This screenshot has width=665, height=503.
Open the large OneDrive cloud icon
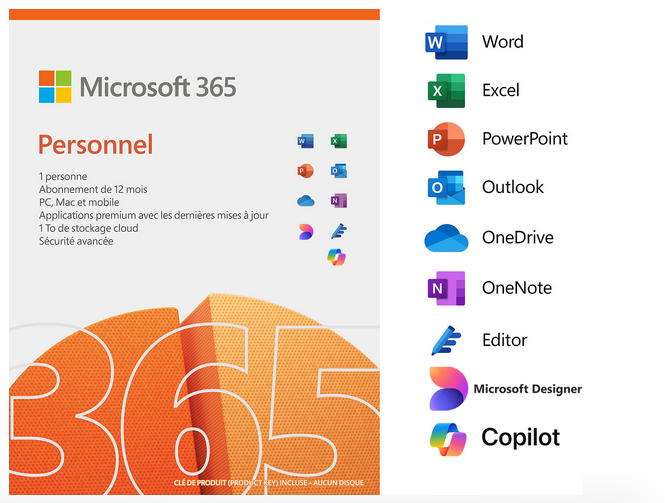click(x=446, y=238)
